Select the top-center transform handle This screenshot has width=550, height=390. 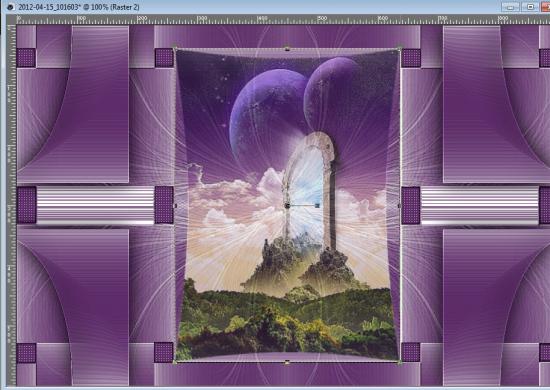[287, 48]
